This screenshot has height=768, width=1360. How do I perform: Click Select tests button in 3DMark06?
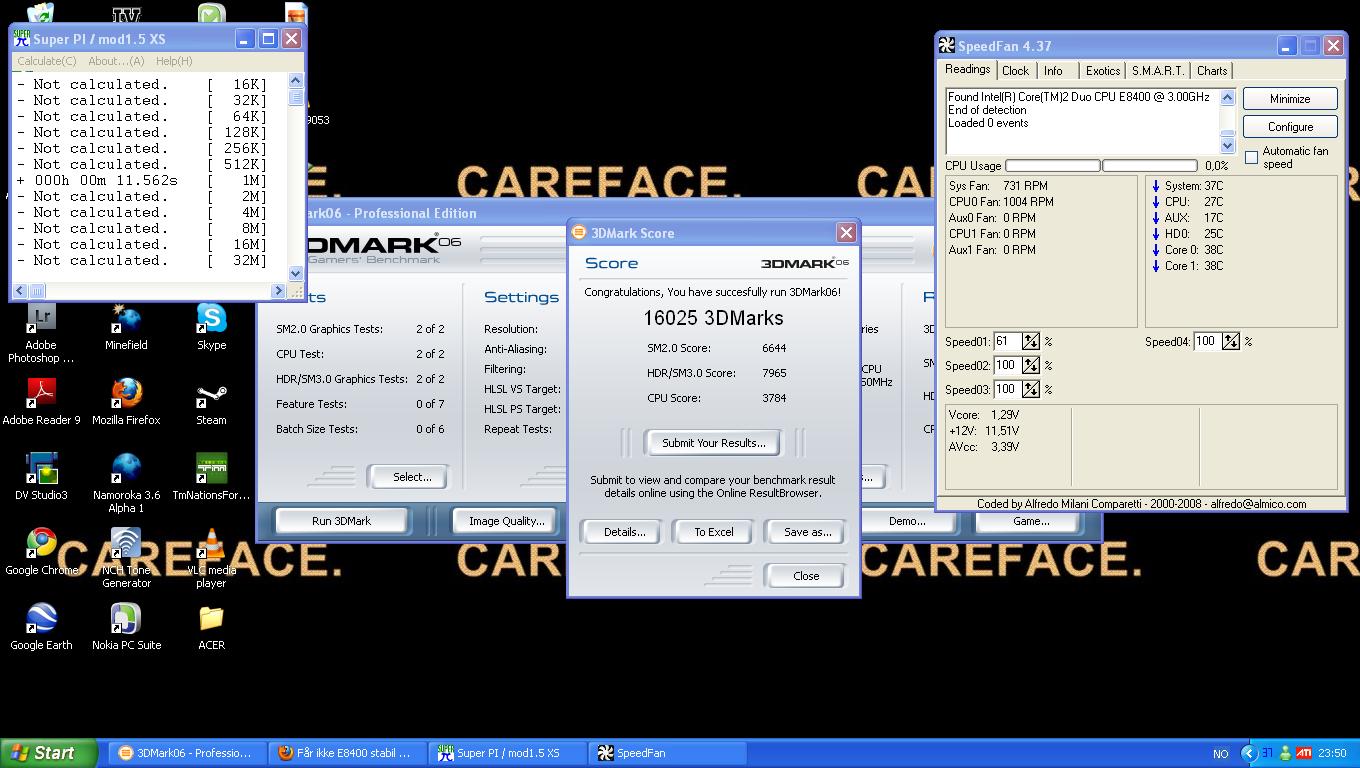412,477
